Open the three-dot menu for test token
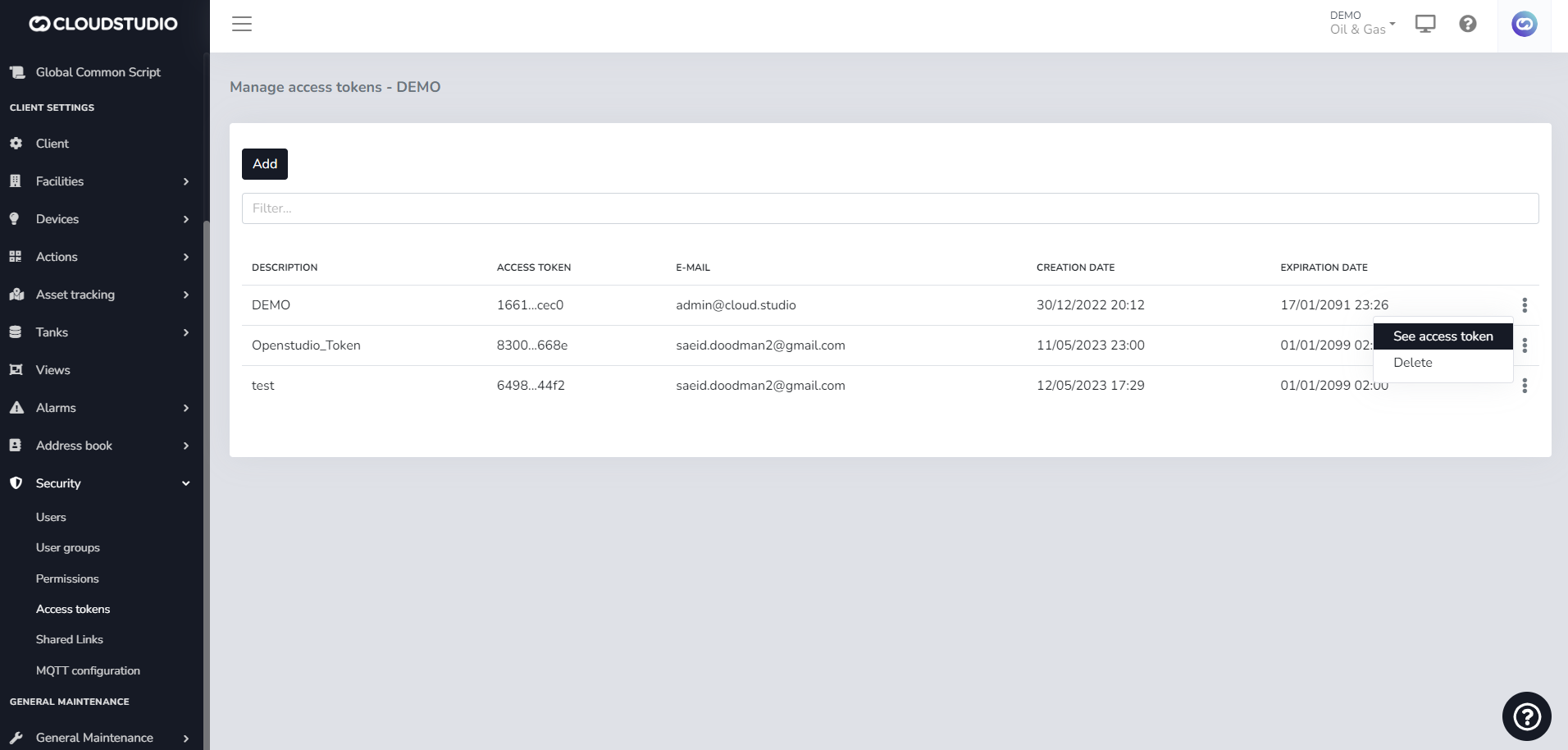 click(1524, 386)
